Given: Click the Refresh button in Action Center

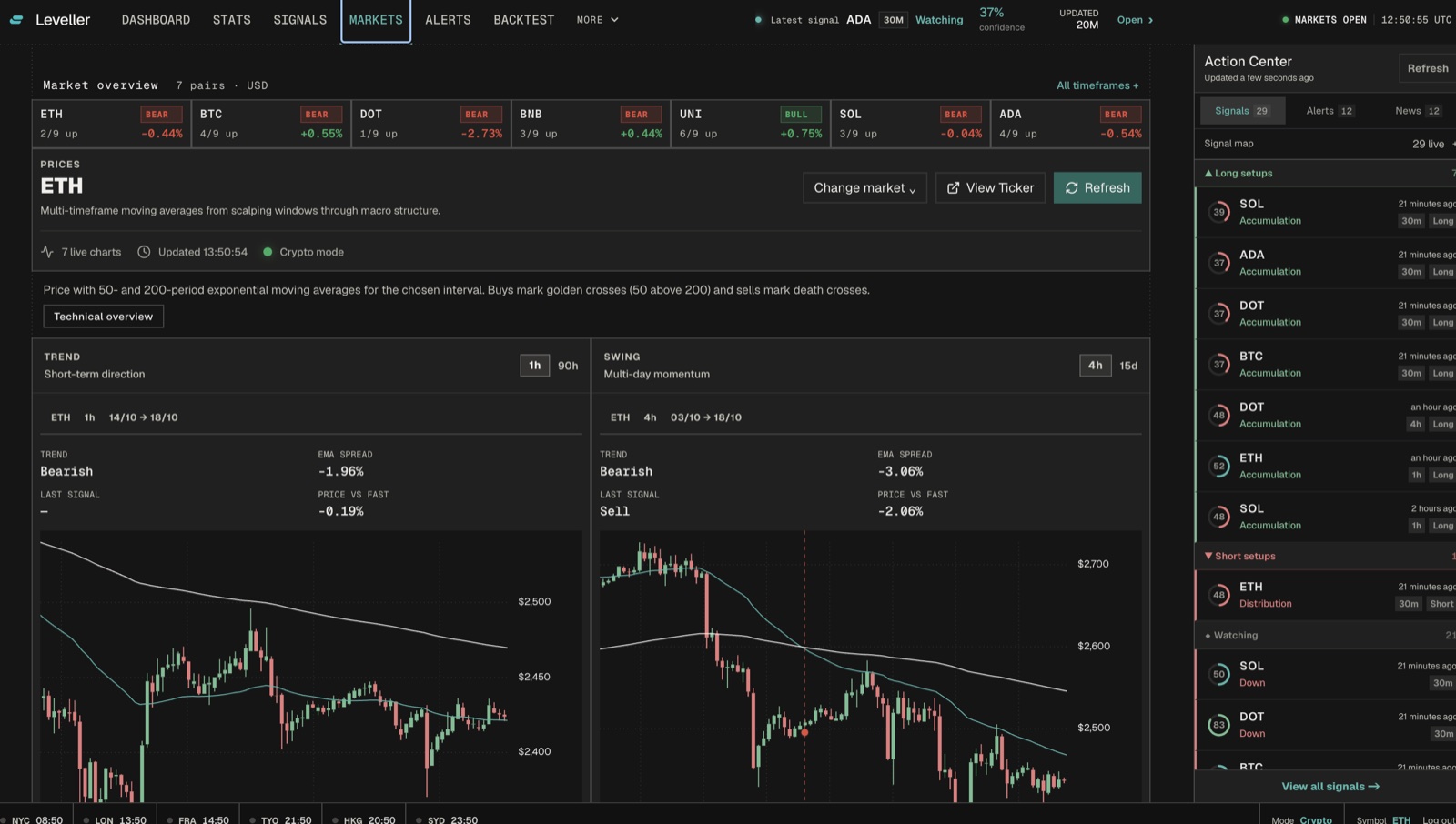Looking at the screenshot, I should [1427, 68].
